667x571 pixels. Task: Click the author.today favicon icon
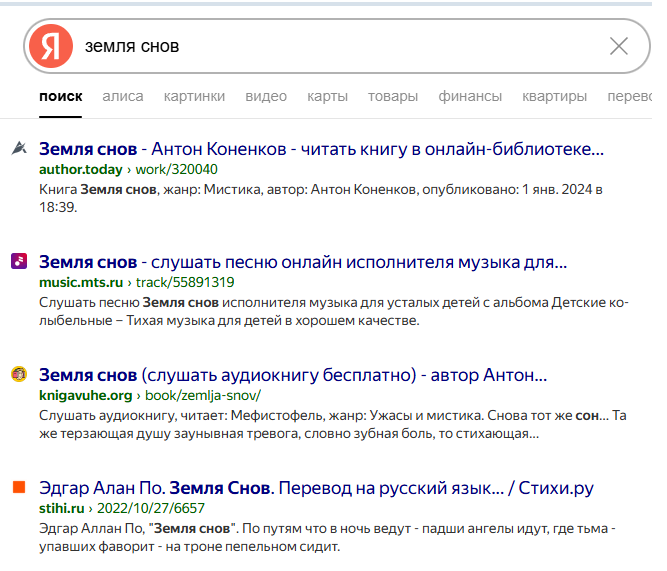pyautogui.click(x=18, y=148)
